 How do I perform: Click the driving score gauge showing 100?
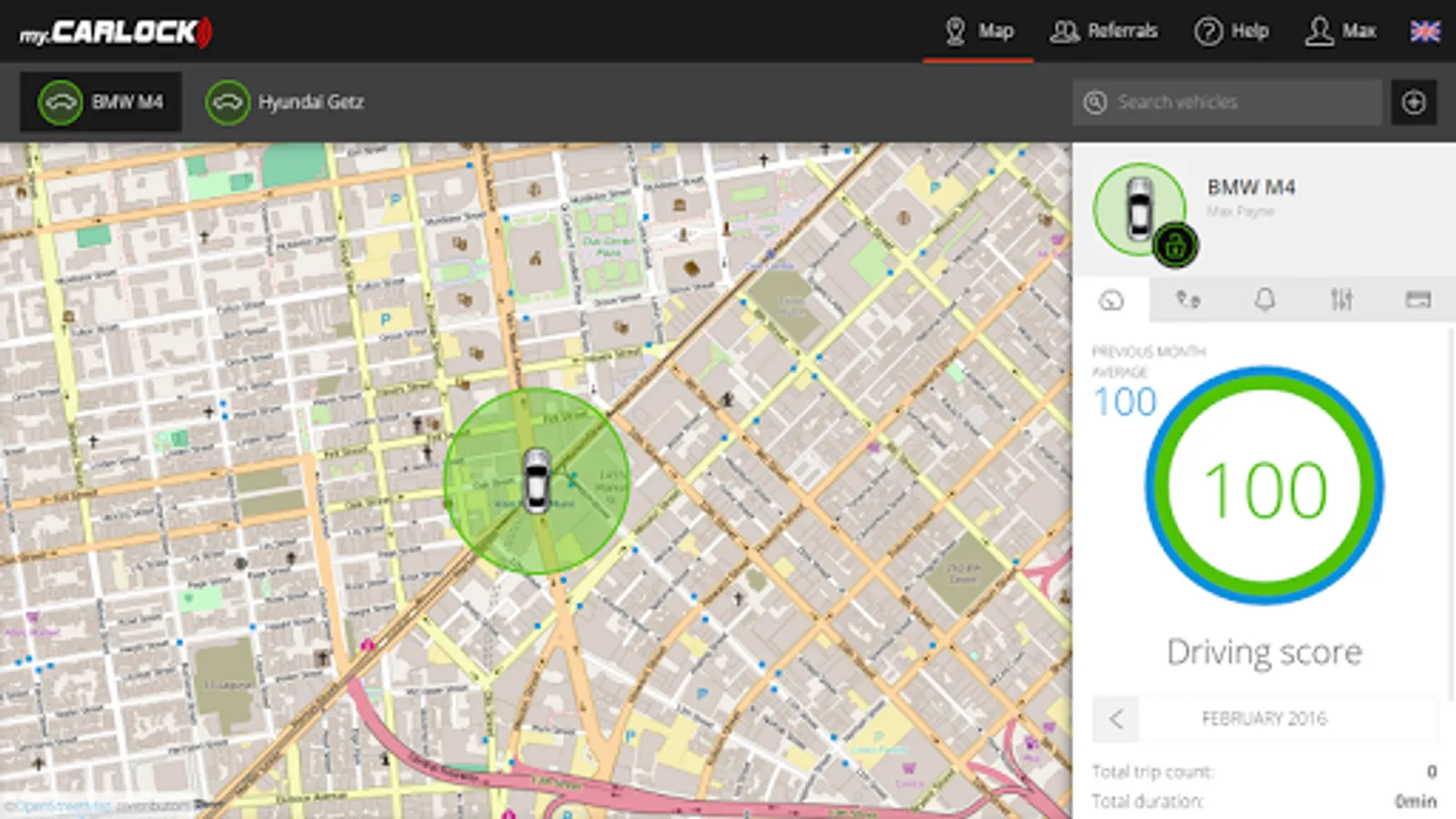[x=1264, y=485]
